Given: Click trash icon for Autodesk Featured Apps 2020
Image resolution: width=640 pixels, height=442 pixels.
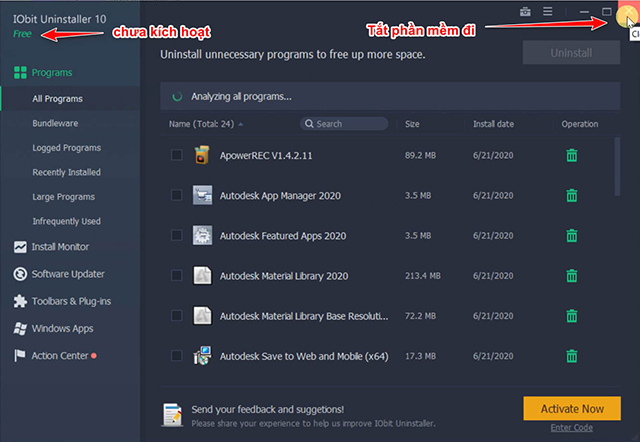Looking at the screenshot, I should coord(572,235).
